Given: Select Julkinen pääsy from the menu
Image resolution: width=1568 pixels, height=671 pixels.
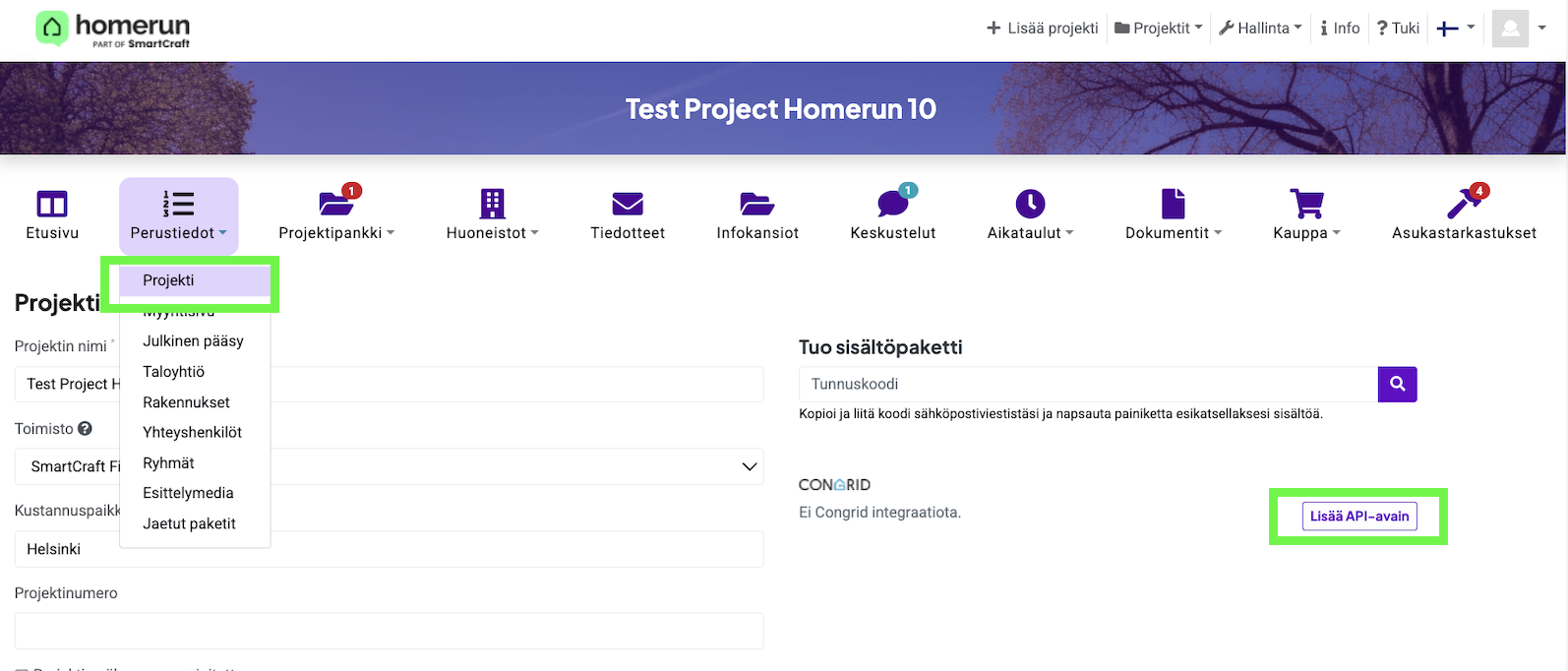Looking at the screenshot, I should (x=193, y=341).
